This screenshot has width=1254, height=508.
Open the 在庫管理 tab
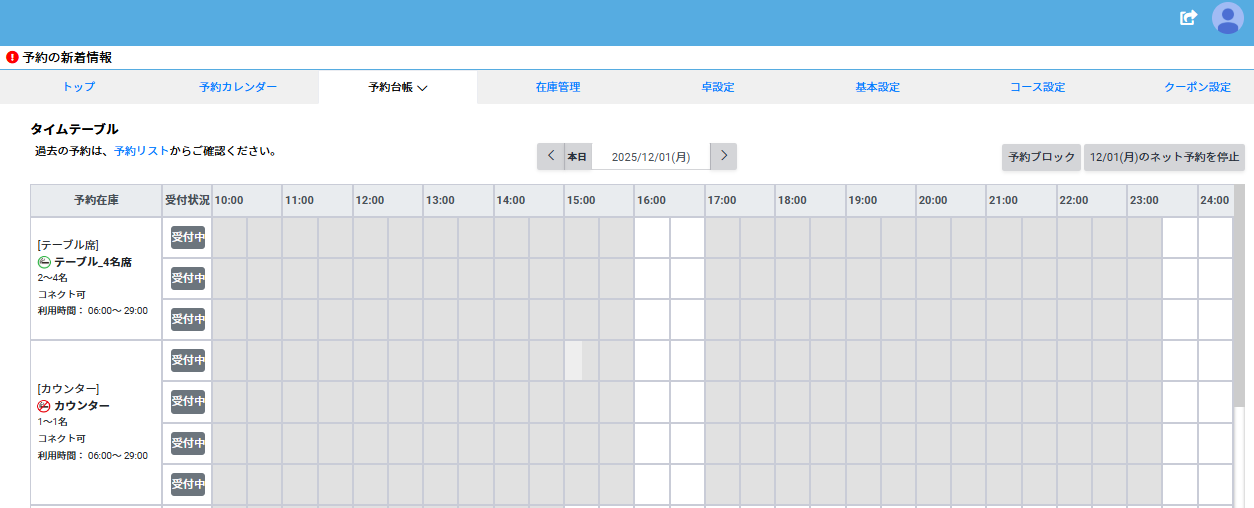(557, 87)
